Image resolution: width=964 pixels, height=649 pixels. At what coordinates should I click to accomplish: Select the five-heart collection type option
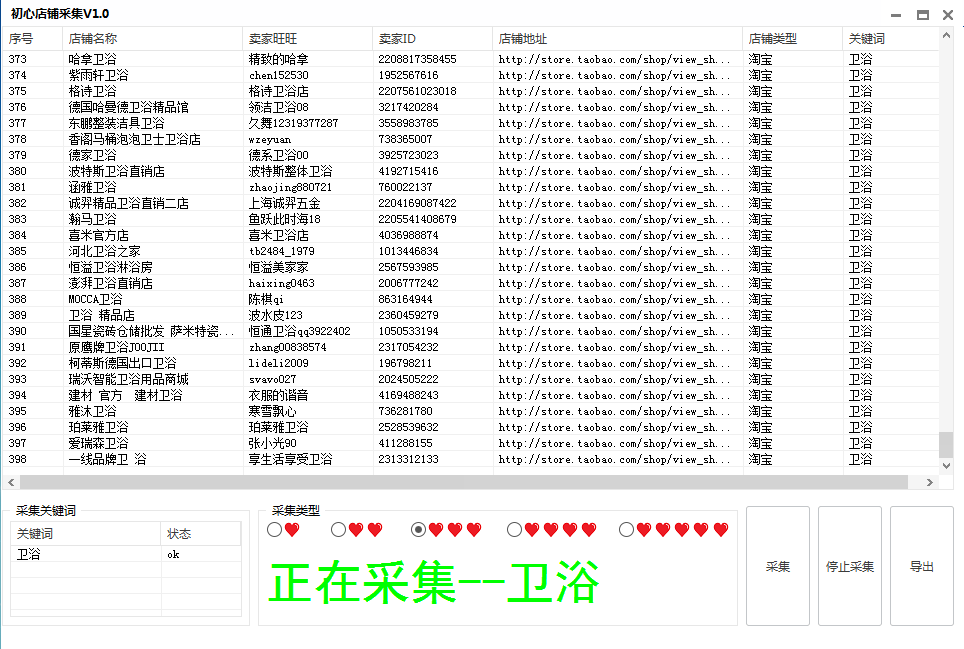pyautogui.click(x=626, y=530)
